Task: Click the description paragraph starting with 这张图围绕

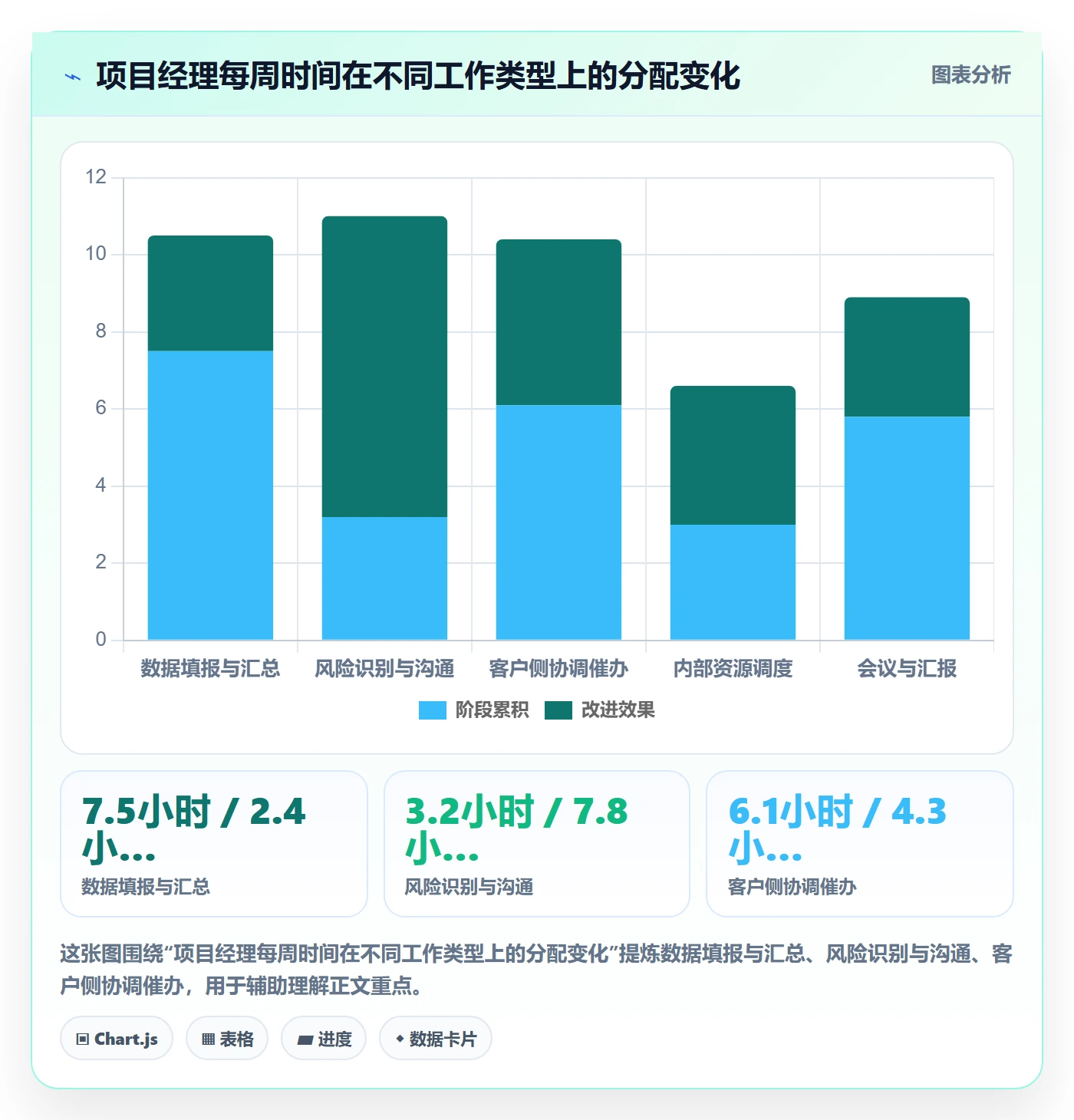Action: 536,970
